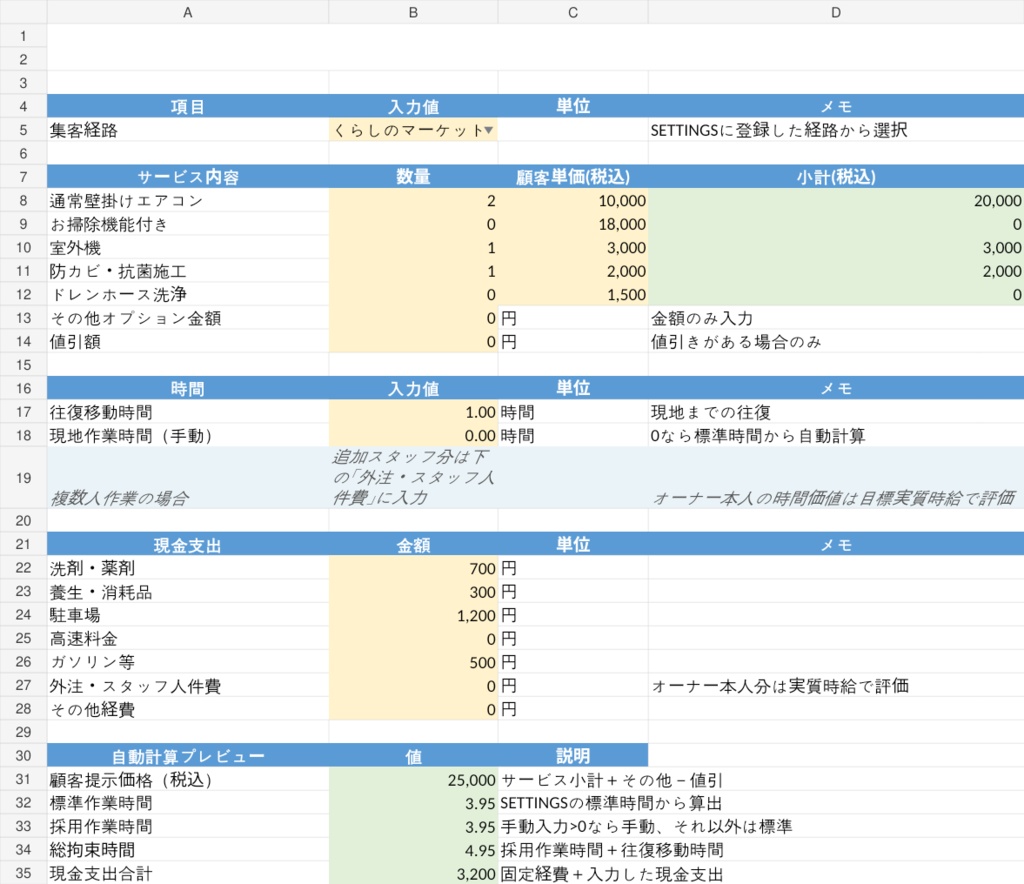1024x884 pixels.
Task: Click the 現金支出 header cell
Action: [x=187, y=545]
